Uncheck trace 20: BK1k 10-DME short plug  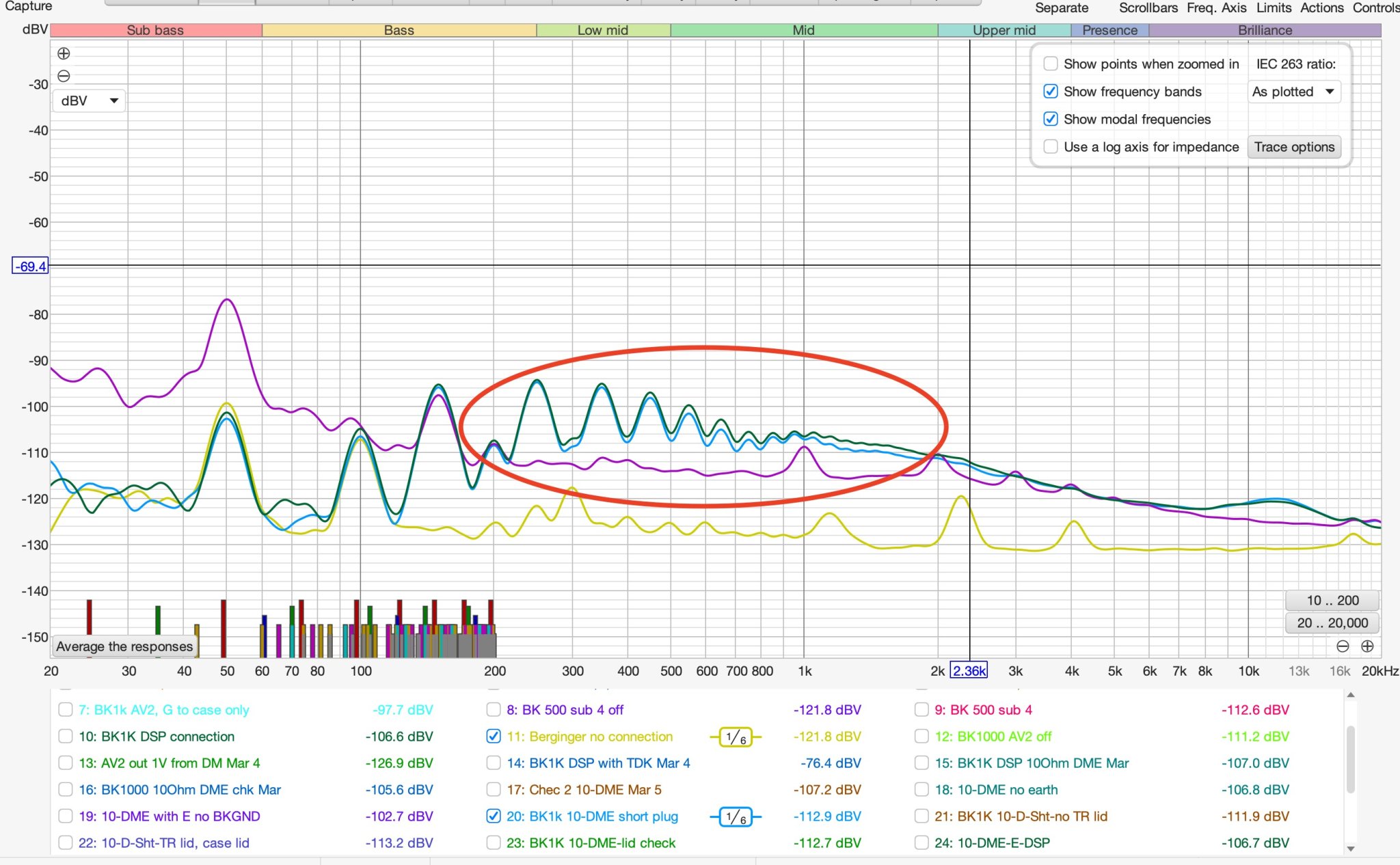[x=494, y=816]
